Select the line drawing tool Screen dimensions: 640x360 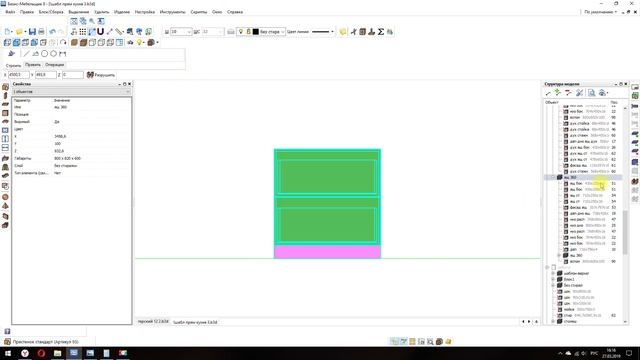27,53
